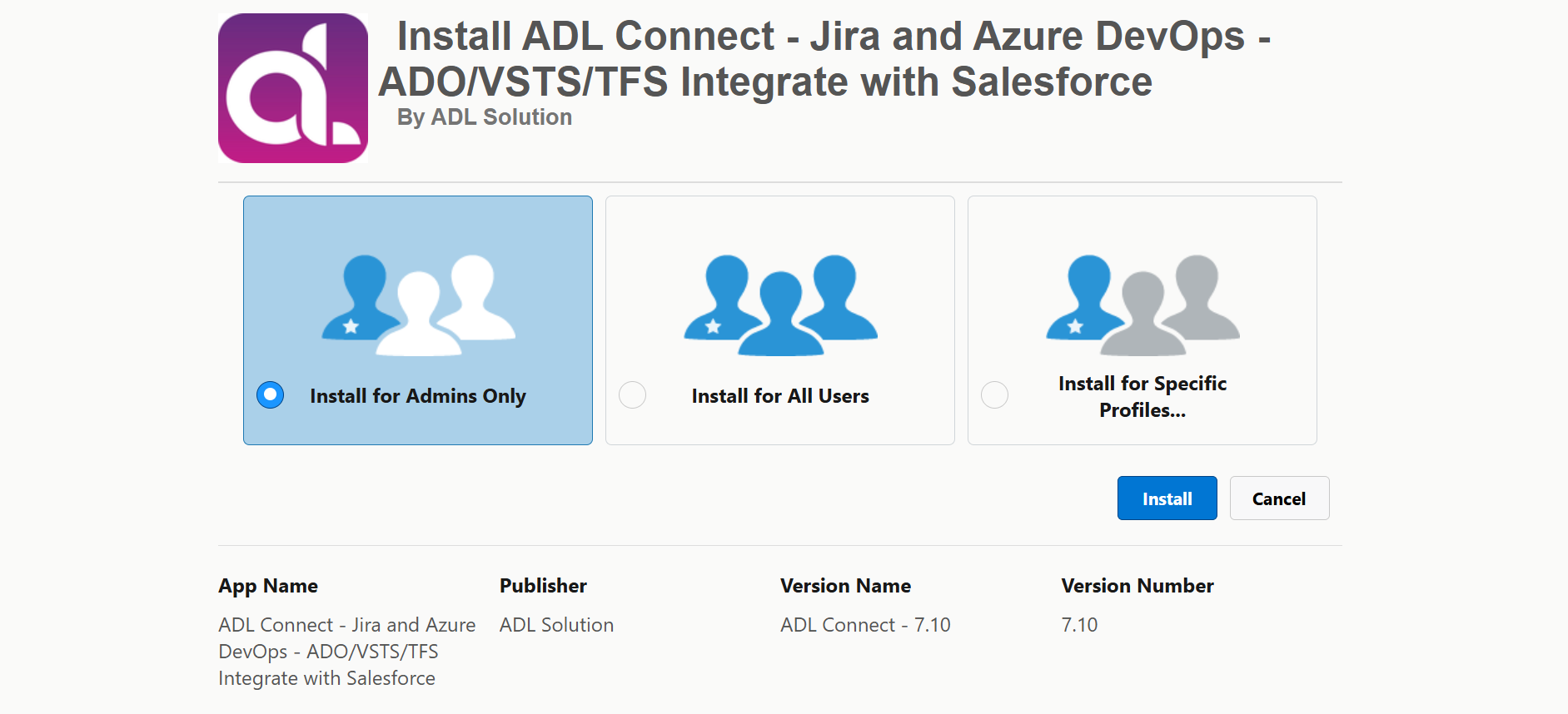1568x714 pixels.
Task: Click the Install for Admins Only label
Action: coord(418,396)
